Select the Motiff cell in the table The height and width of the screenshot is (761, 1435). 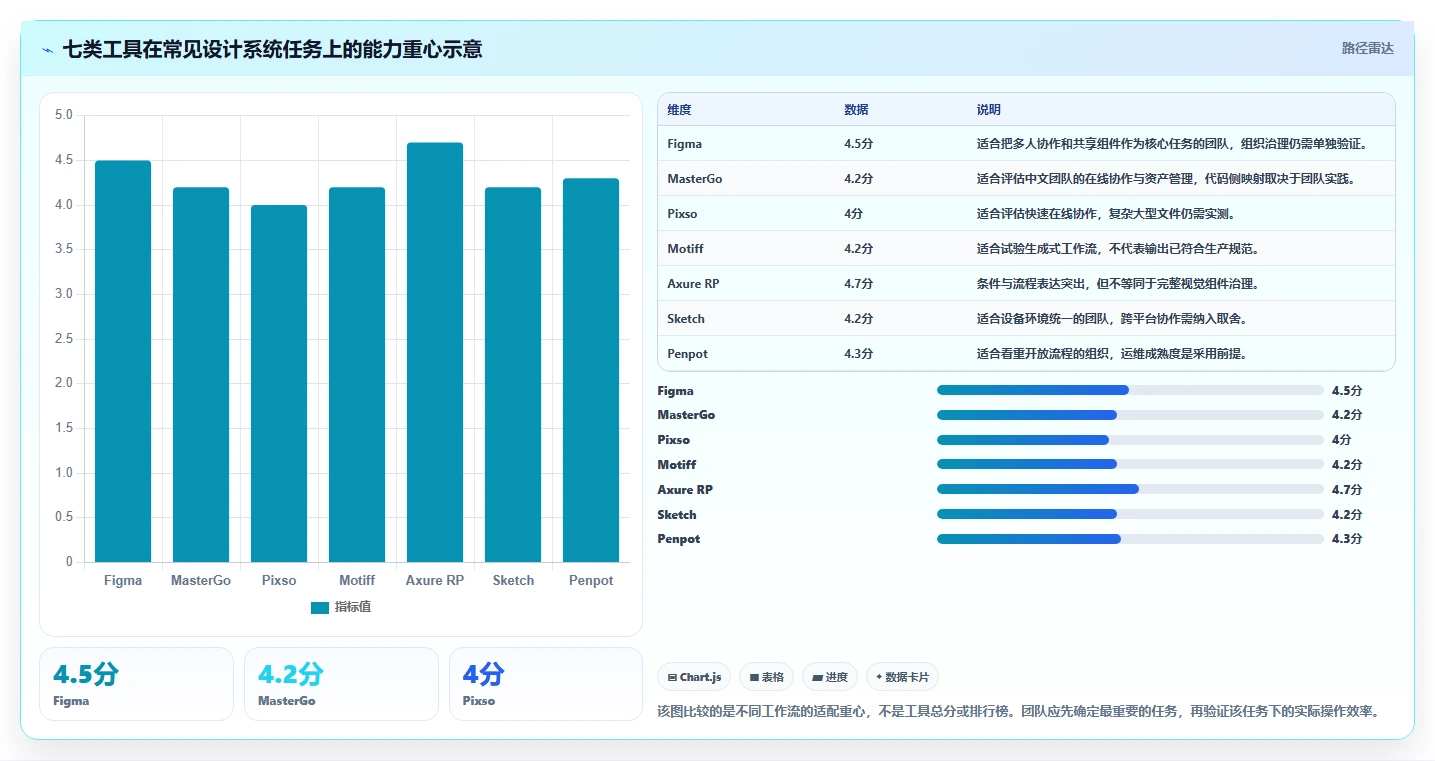pos(685,249)
